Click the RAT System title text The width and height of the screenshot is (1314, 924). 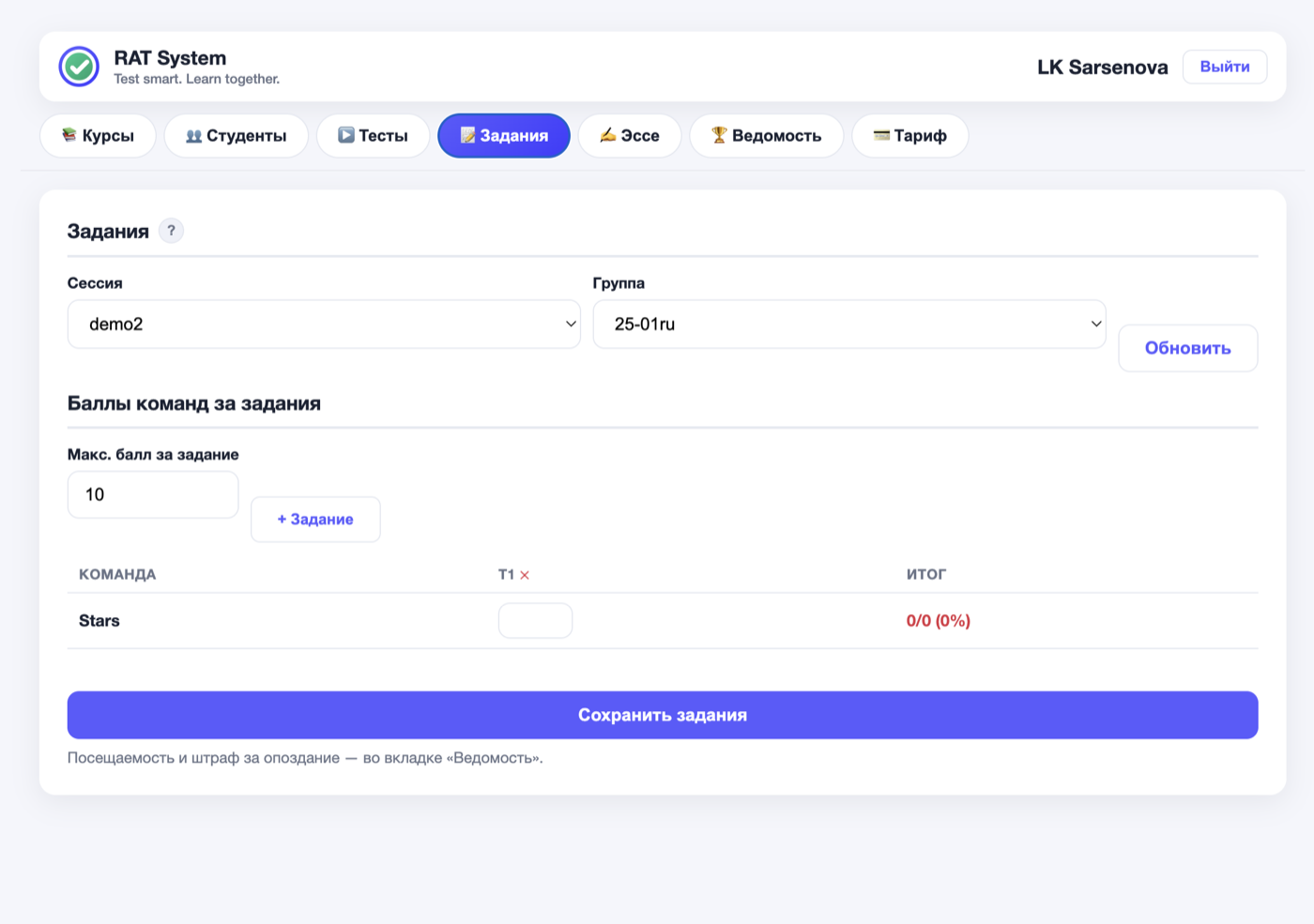[x=170, y=58]
